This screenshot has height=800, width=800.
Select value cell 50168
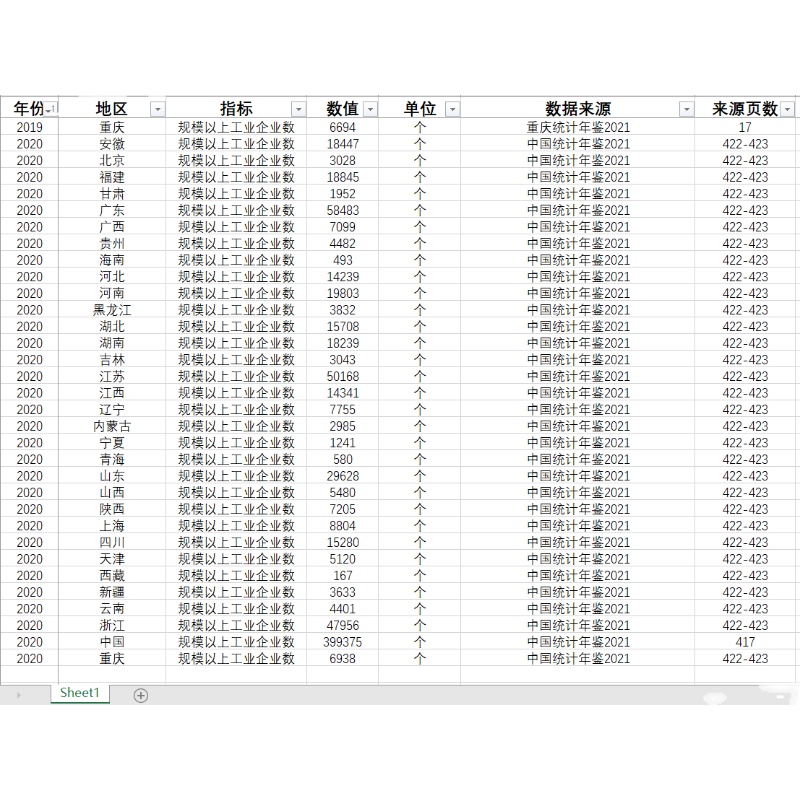342,376
